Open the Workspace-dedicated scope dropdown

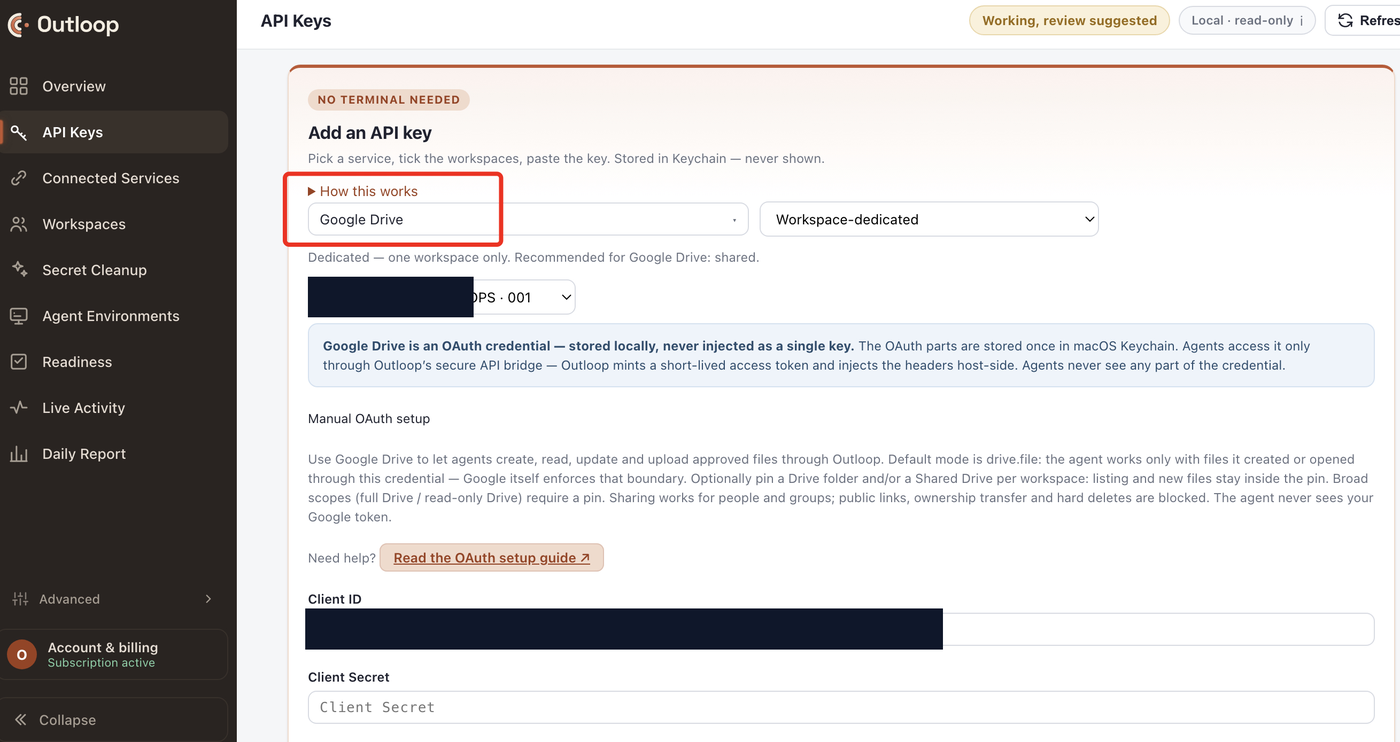click(929, 219)
